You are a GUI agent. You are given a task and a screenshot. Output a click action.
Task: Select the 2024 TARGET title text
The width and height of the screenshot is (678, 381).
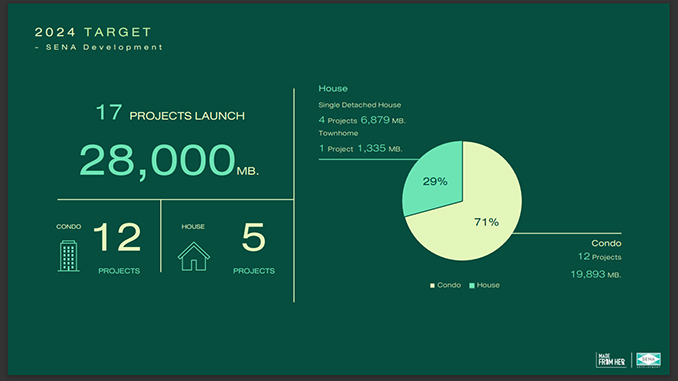[93, 32]
